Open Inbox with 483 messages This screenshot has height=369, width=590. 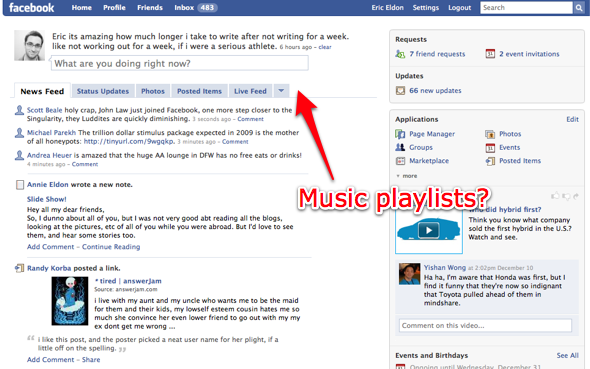pos(196,8)
